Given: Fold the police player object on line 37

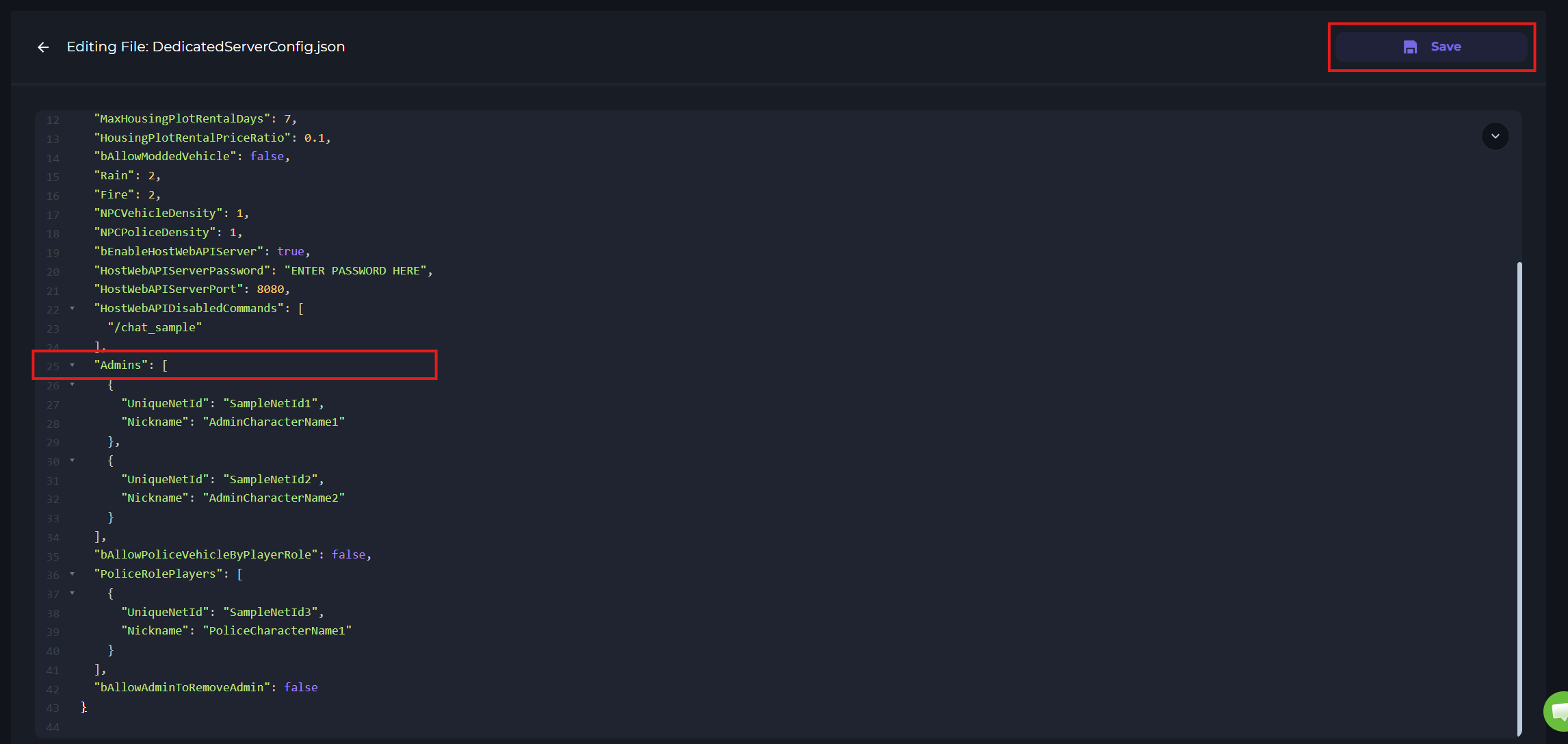Looking at the screenshot, I should (x=73, y=593).
